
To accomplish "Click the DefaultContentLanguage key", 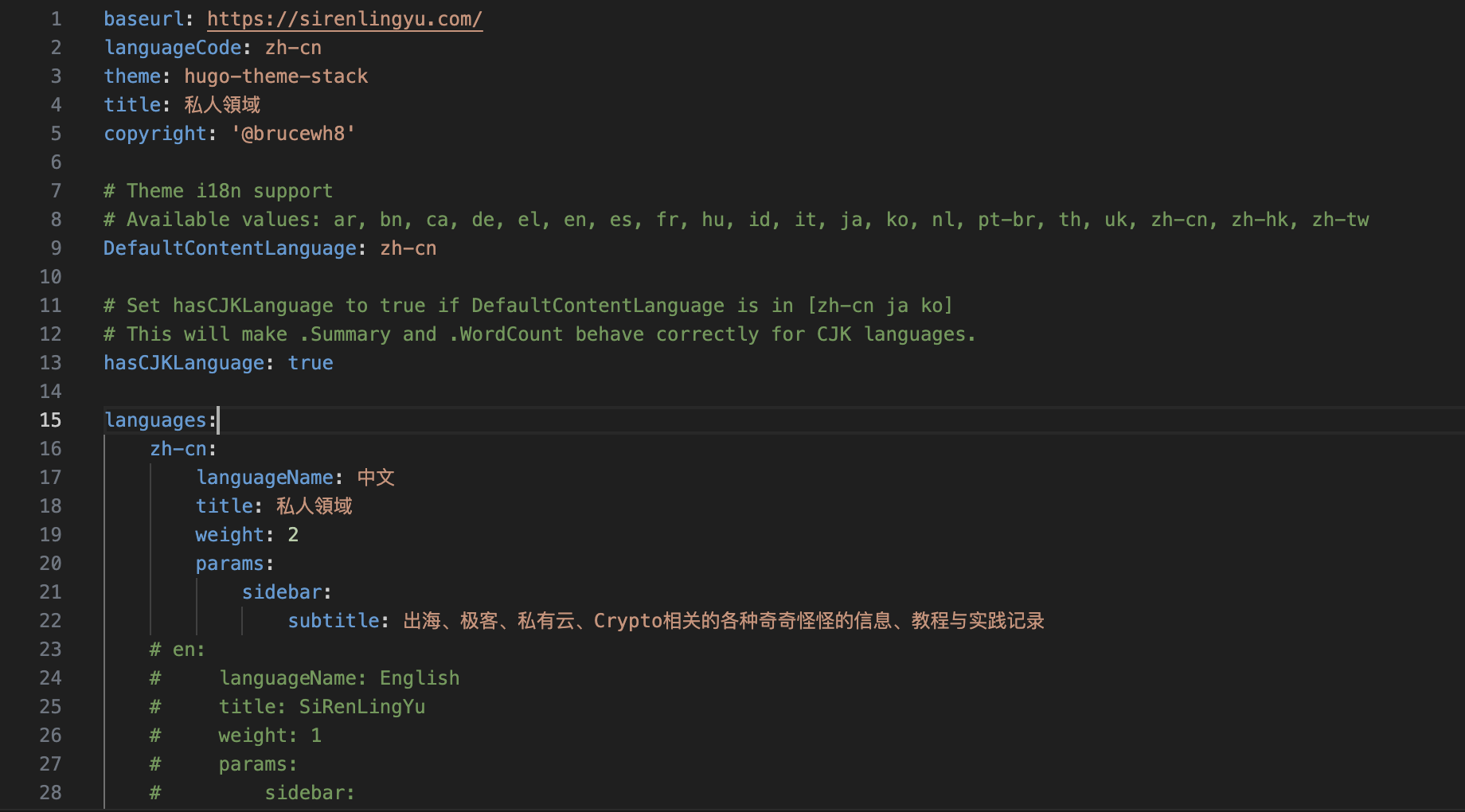I will tap(229, 248).
